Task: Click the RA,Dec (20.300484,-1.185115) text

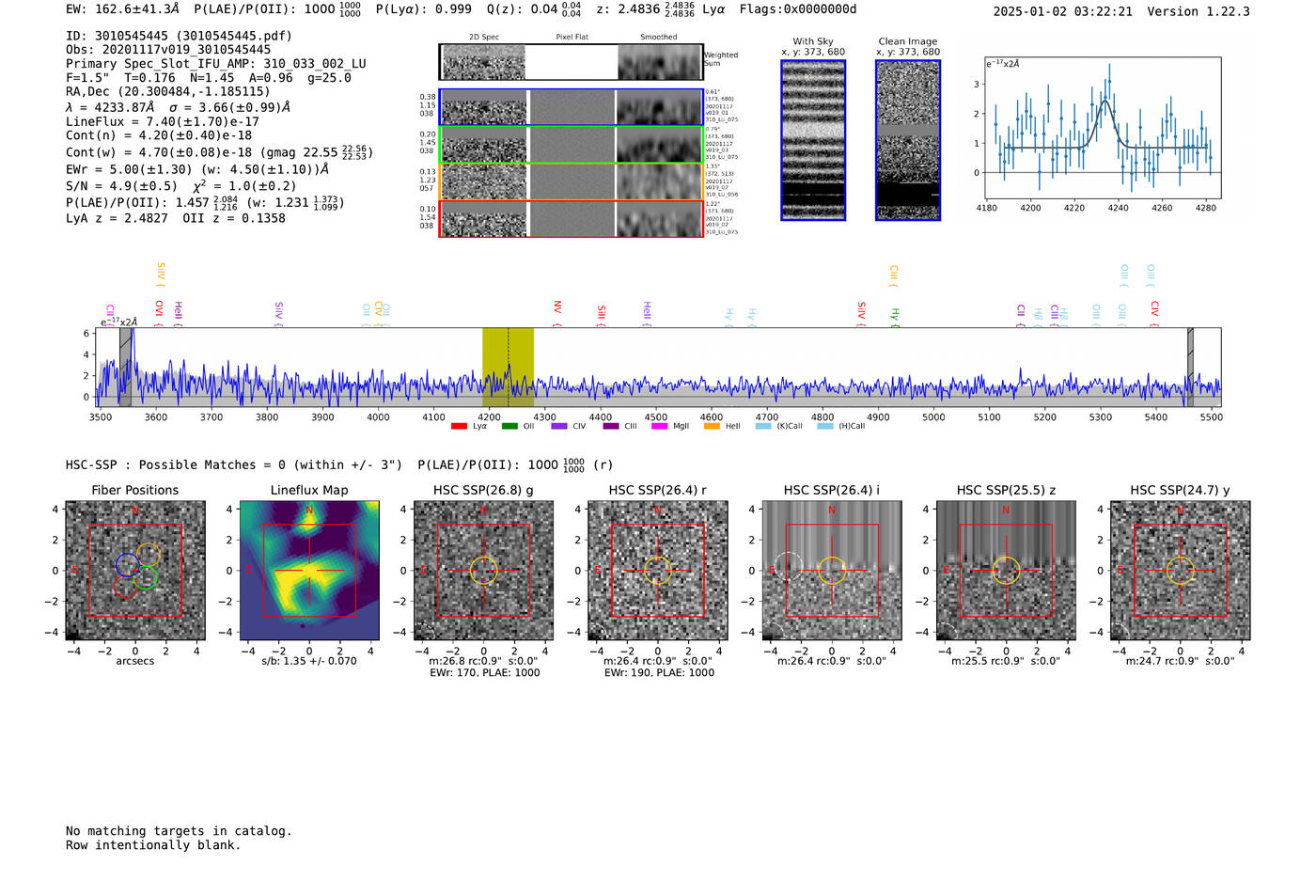Action: [167, 91]
